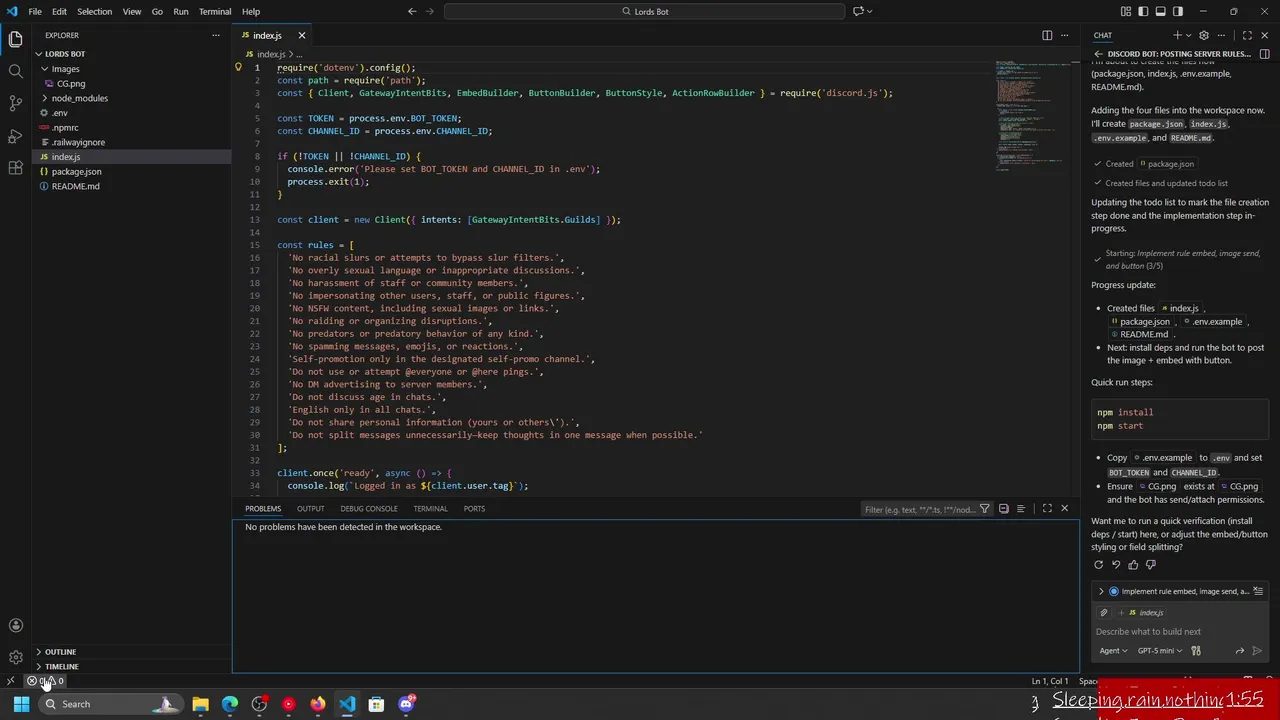Open the Accounts icon in activity bar

point(15,626)
